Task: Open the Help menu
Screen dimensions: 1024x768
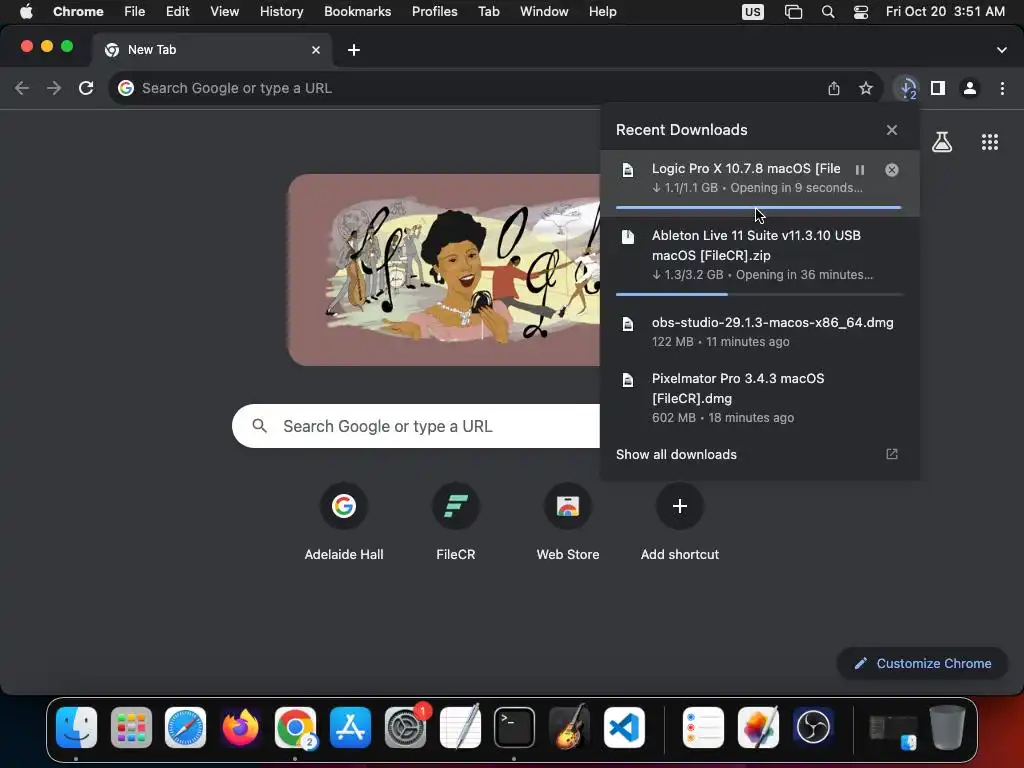Action: 602,12
